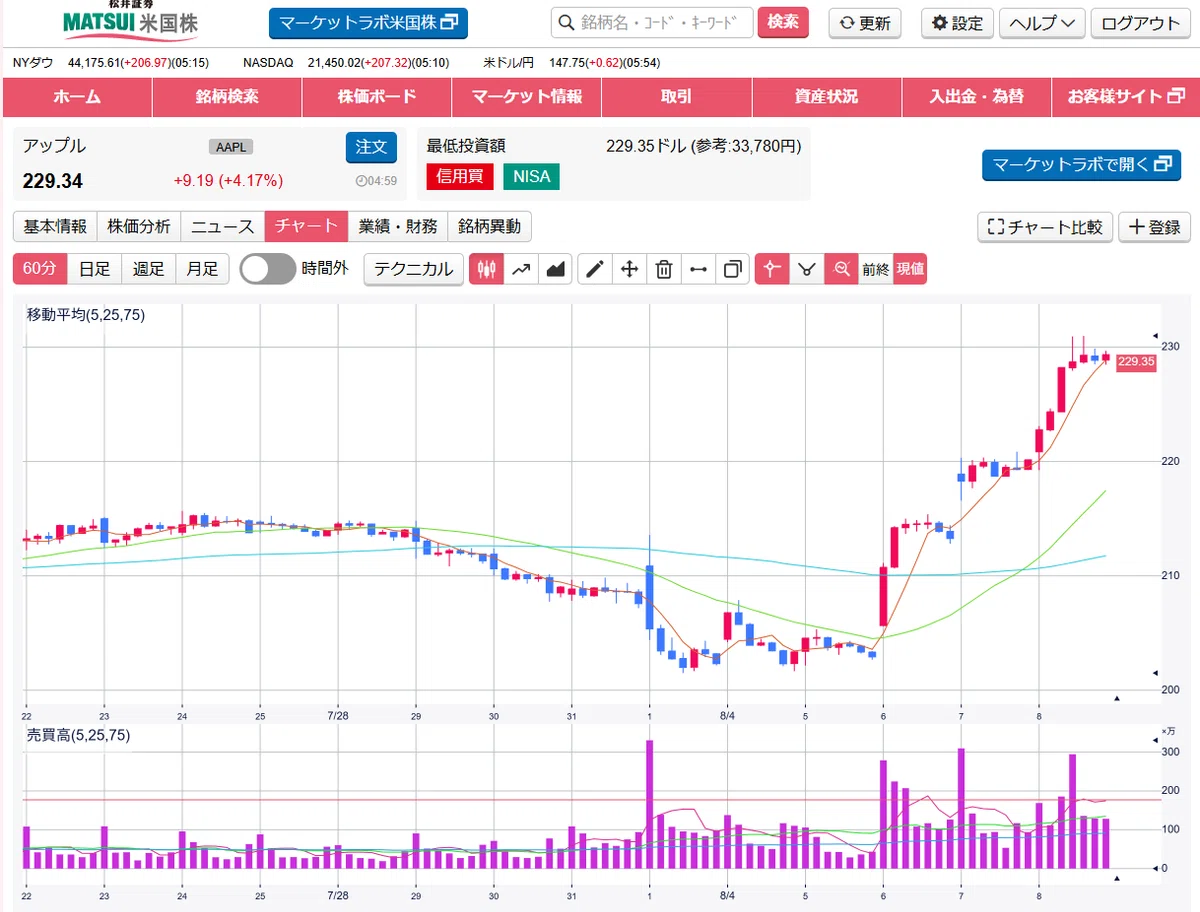Click the 信用買 margin buy button

pyautogui.click(x=461, y=177)
